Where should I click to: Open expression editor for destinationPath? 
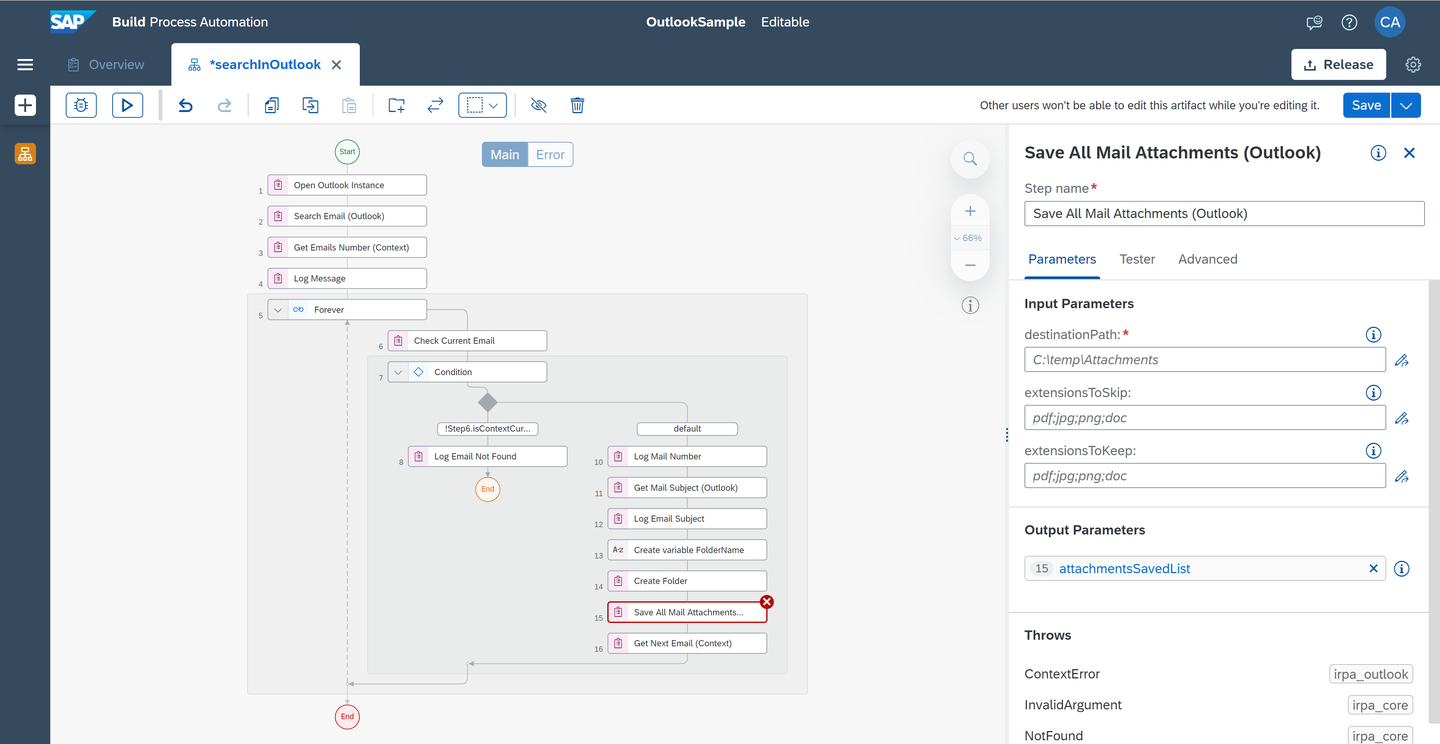pyautogui.click(x=1402, y=360)
